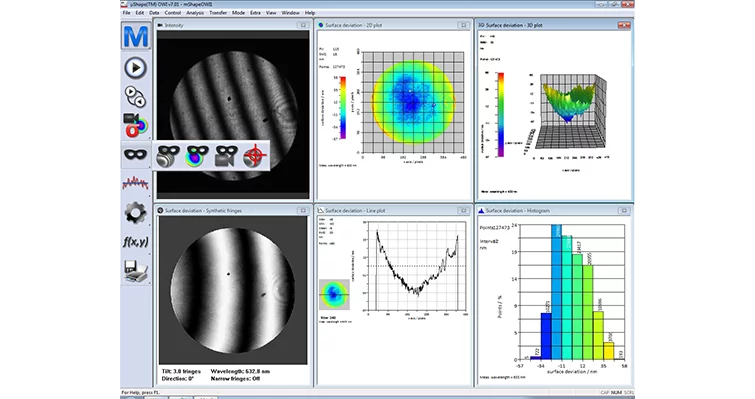
Task: Open the Data menu
Action: (x=154, y=13)
